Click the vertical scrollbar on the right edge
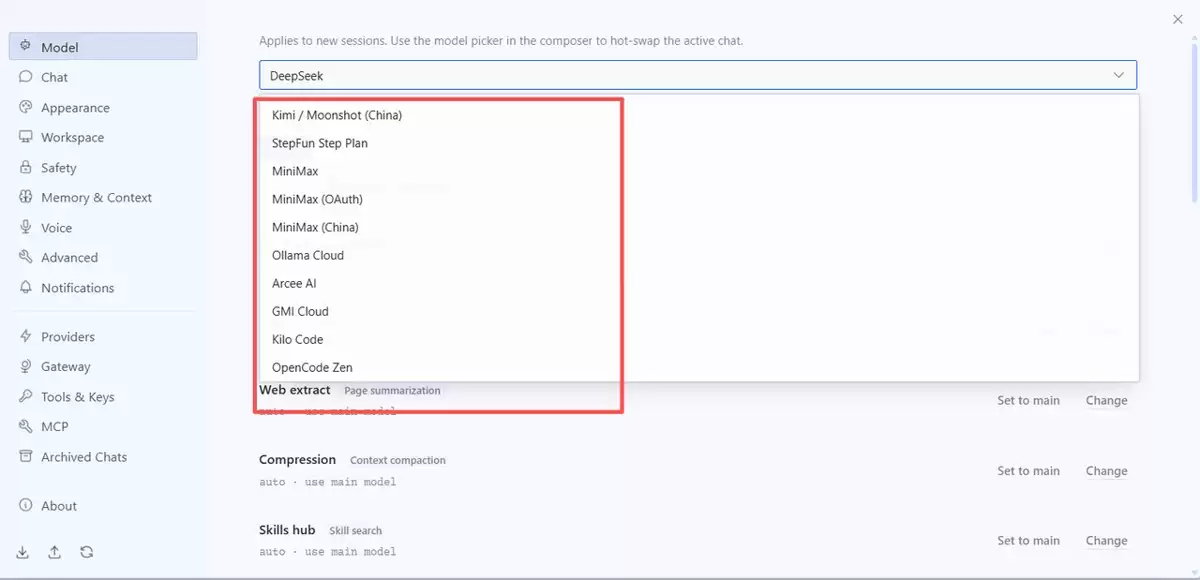This screenshot has height=580, width=1200. [x=1195, y=125]
